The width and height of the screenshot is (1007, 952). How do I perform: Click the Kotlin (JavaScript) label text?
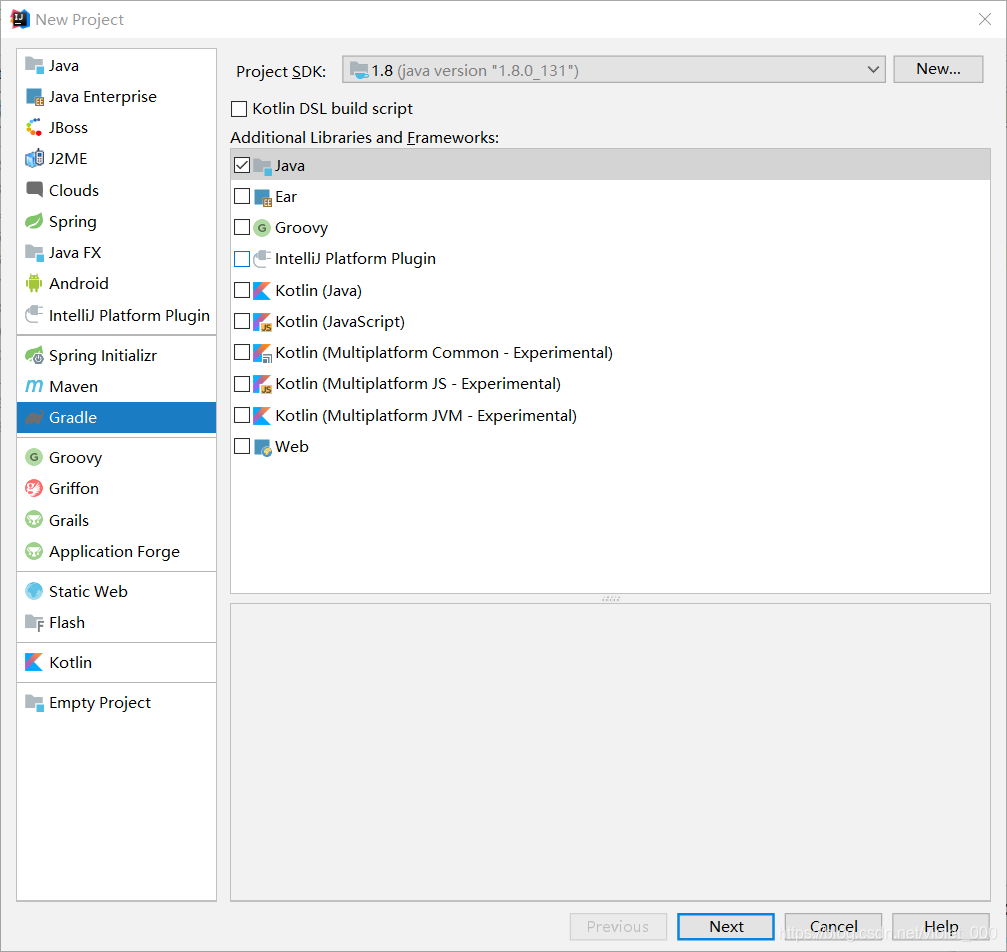coord(340,322)
